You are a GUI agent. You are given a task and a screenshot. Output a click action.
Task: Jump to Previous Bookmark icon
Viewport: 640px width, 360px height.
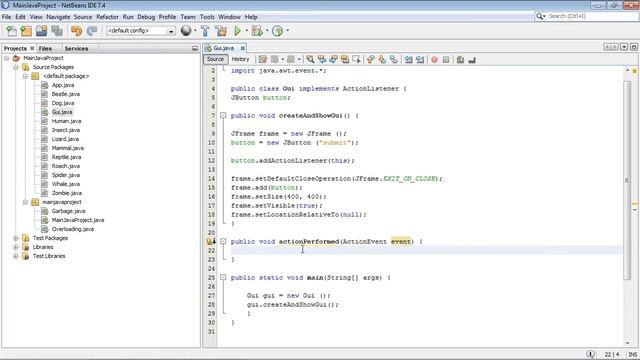pos(371,60)
